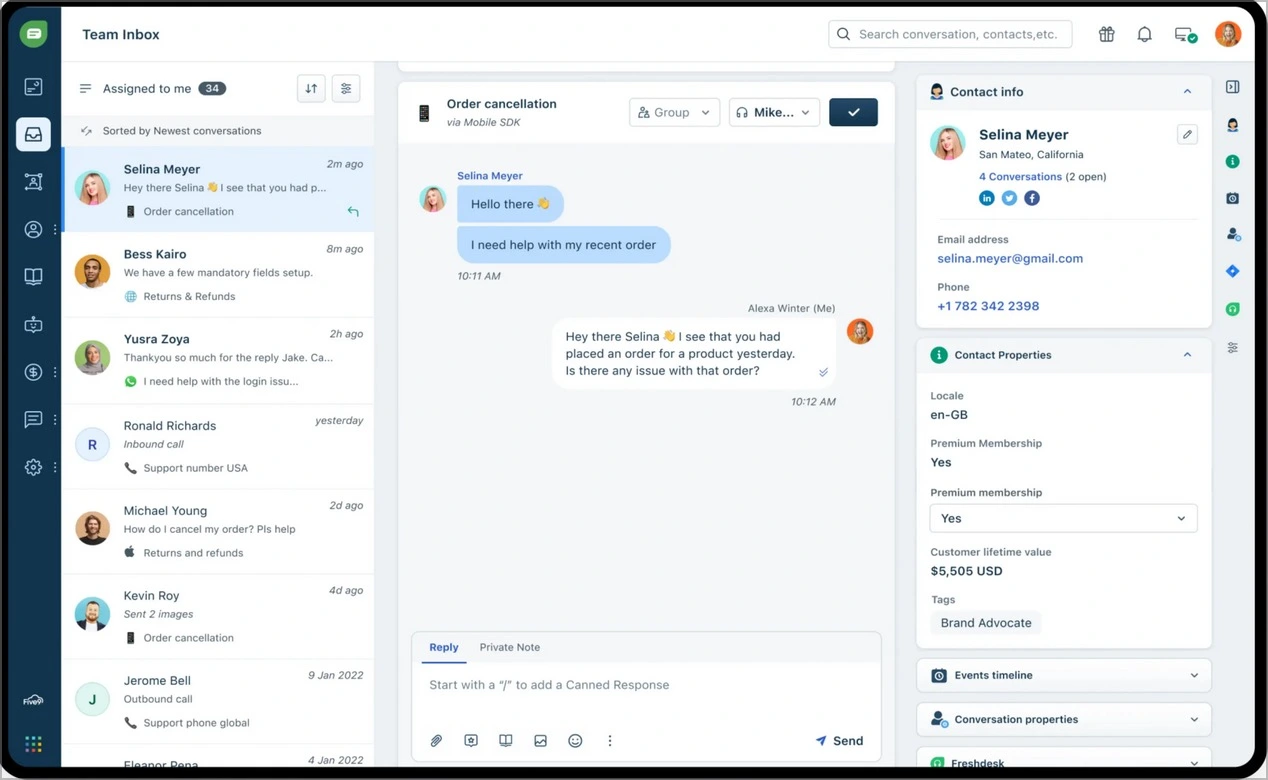Viewport: 1268px width, 780px height.
Task: Open Selina Meyer's LinkedIn profile icon
Action: point(987,198)
